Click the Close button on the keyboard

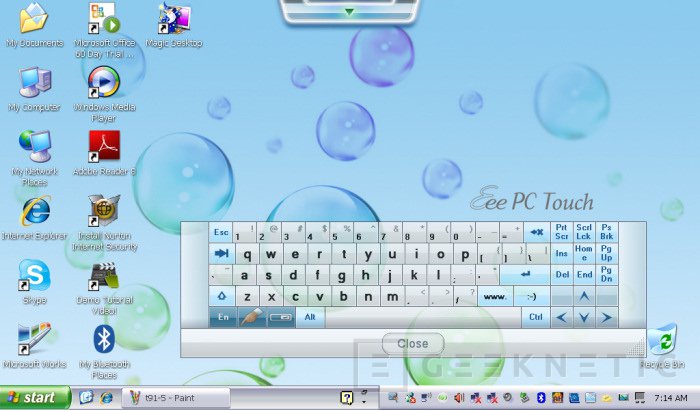(413, 343)
